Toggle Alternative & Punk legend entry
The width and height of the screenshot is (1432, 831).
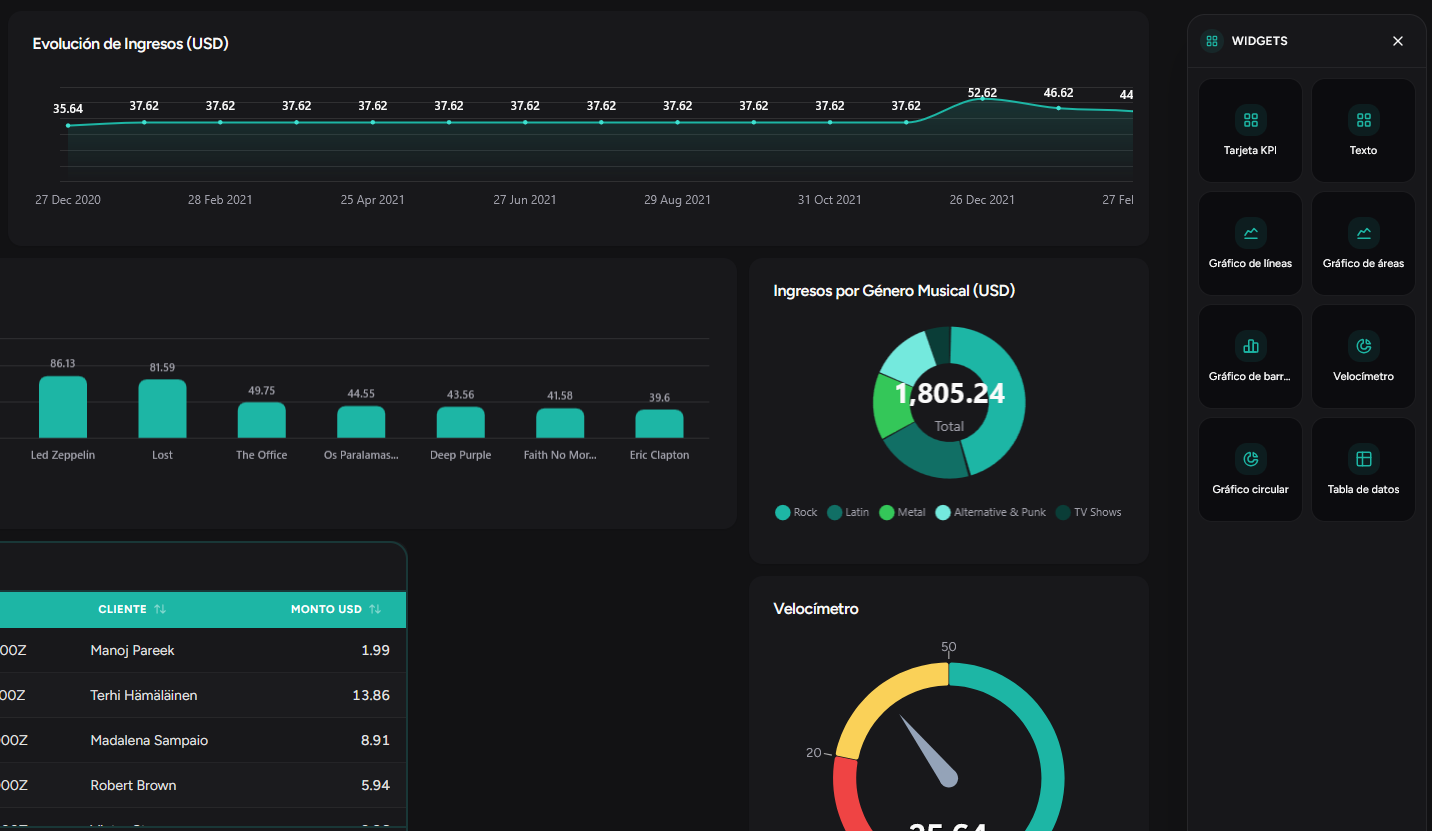(x=990, y=512)
